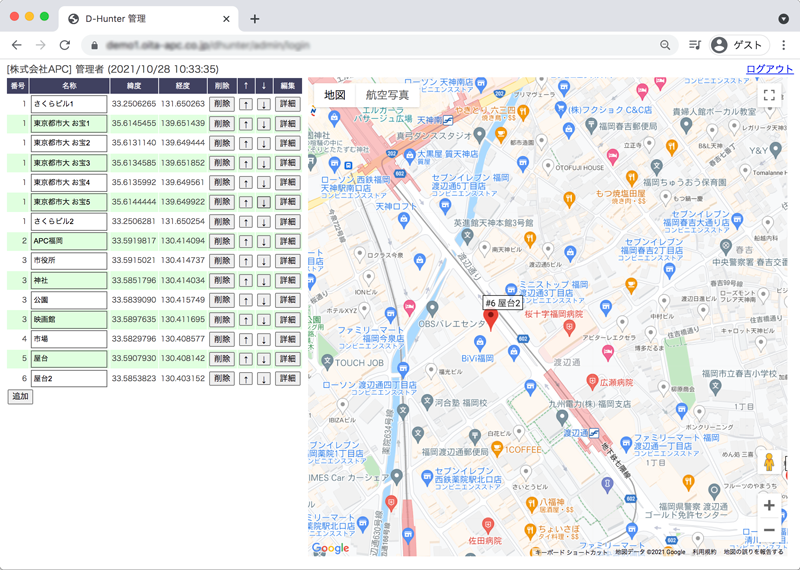This screenshot has width=800, height=570.
Task: Select the 1COFFEE cafe map pin
Action: (496, 449)
